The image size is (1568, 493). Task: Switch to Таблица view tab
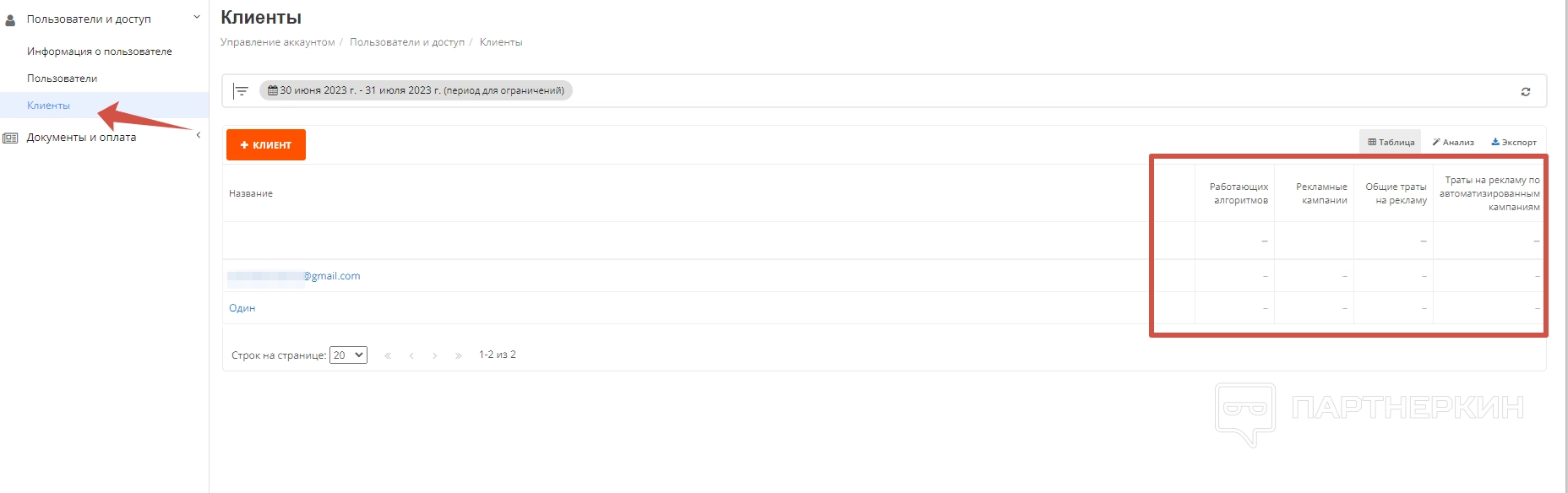coord(1391,142)
